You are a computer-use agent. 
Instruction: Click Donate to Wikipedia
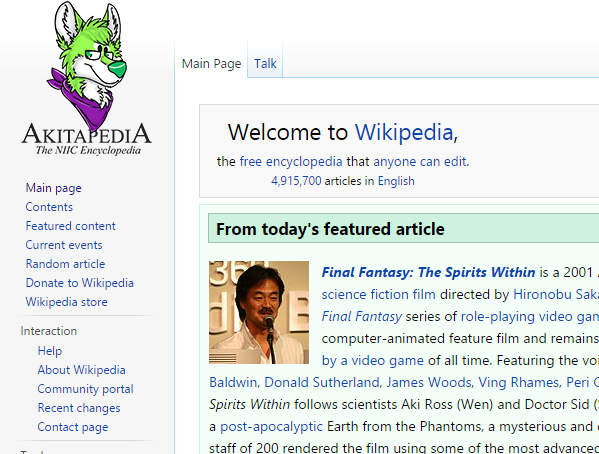[x=79, y=283]
